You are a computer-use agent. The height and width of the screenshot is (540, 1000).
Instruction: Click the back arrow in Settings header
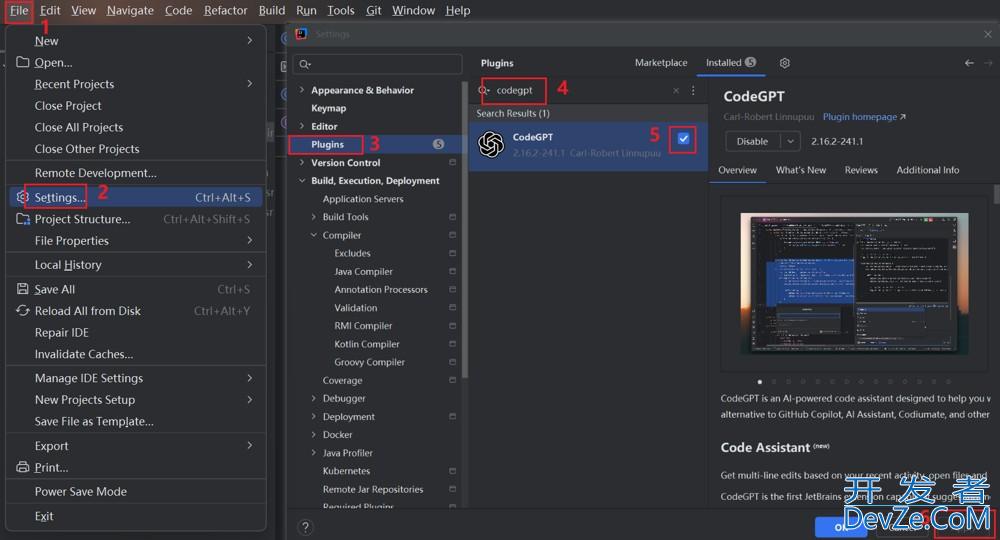pos(969,62)
